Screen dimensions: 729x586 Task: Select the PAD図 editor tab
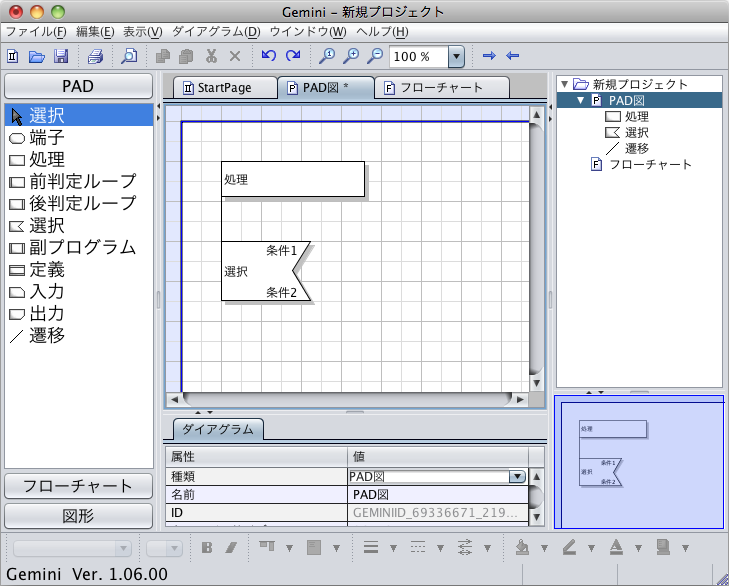point(325,87)
